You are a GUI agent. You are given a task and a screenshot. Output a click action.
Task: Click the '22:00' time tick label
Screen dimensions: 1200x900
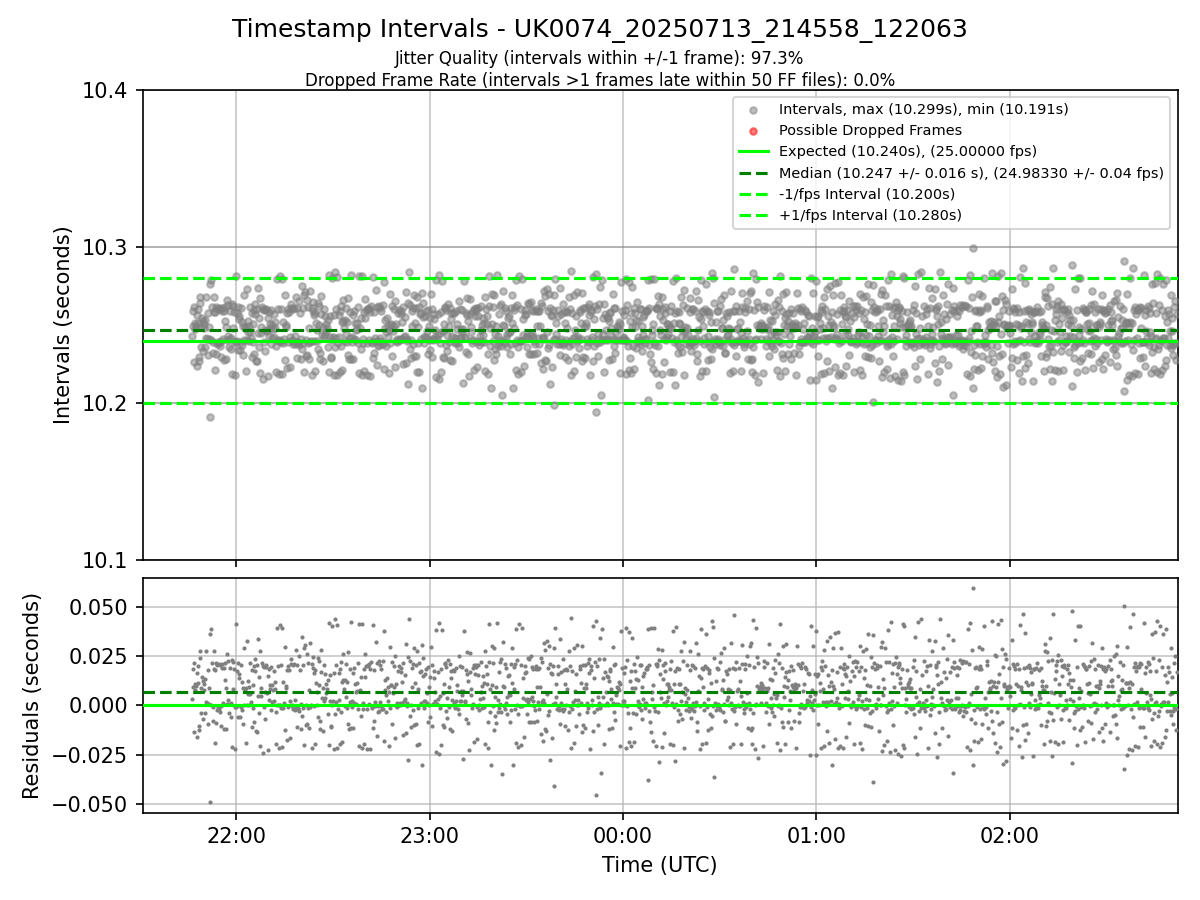click(x=236, y=834)
